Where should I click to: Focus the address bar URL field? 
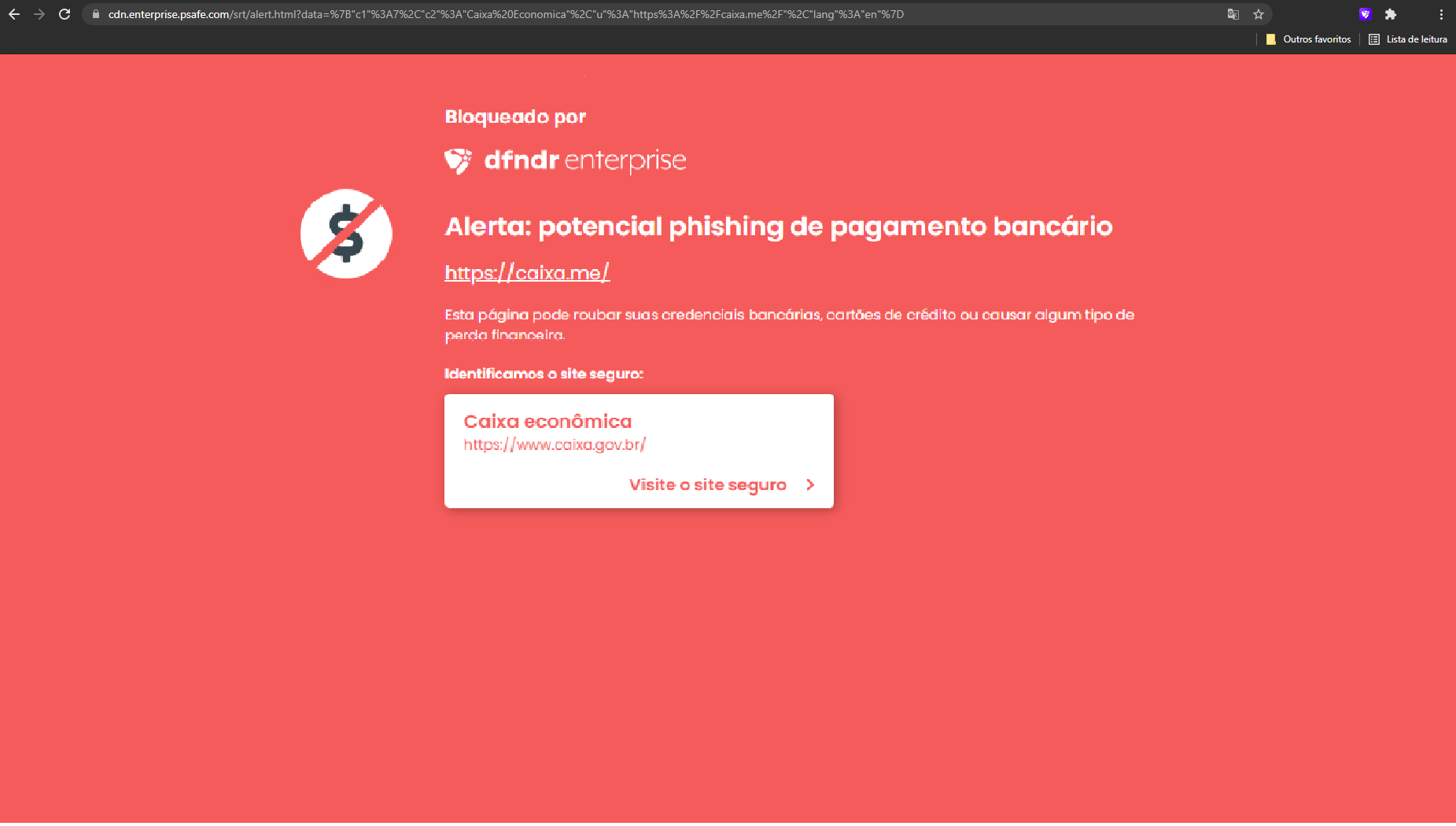[661, 14]
